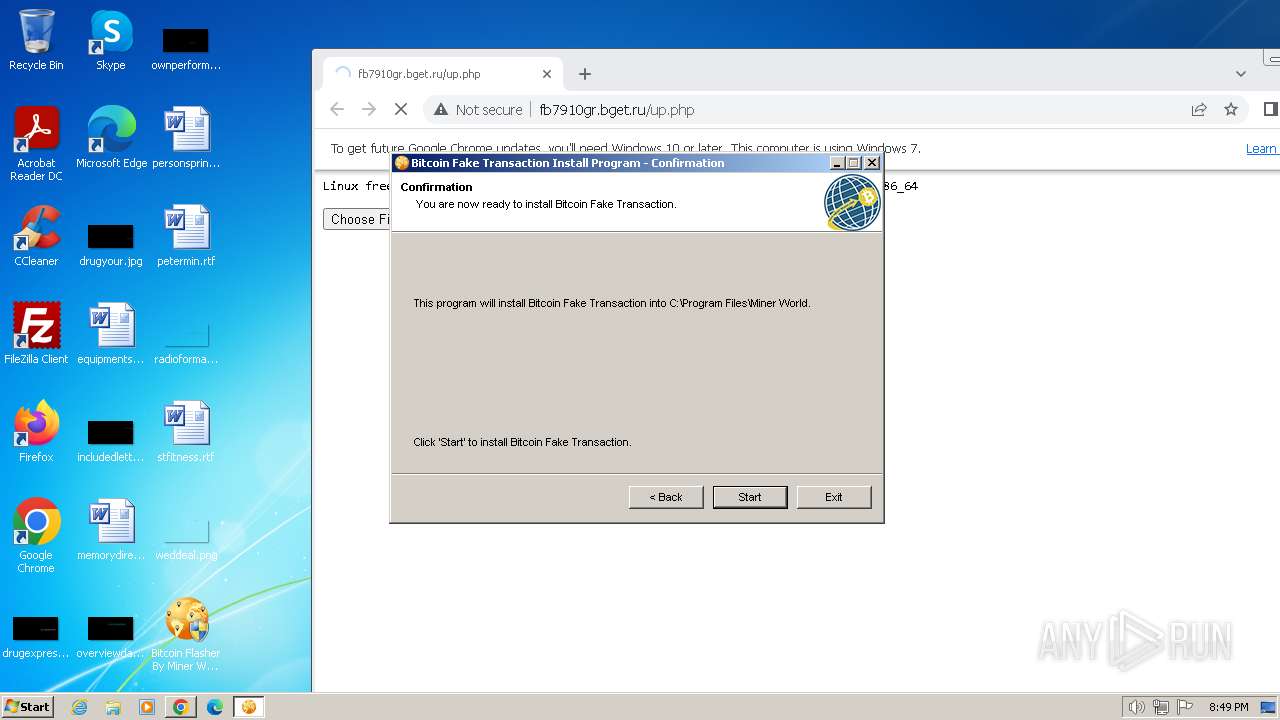The width and height of the screenshot is (1280, 720).
Task: Click the 8:49 PM taskbar clock
Action: (1228, 707)
